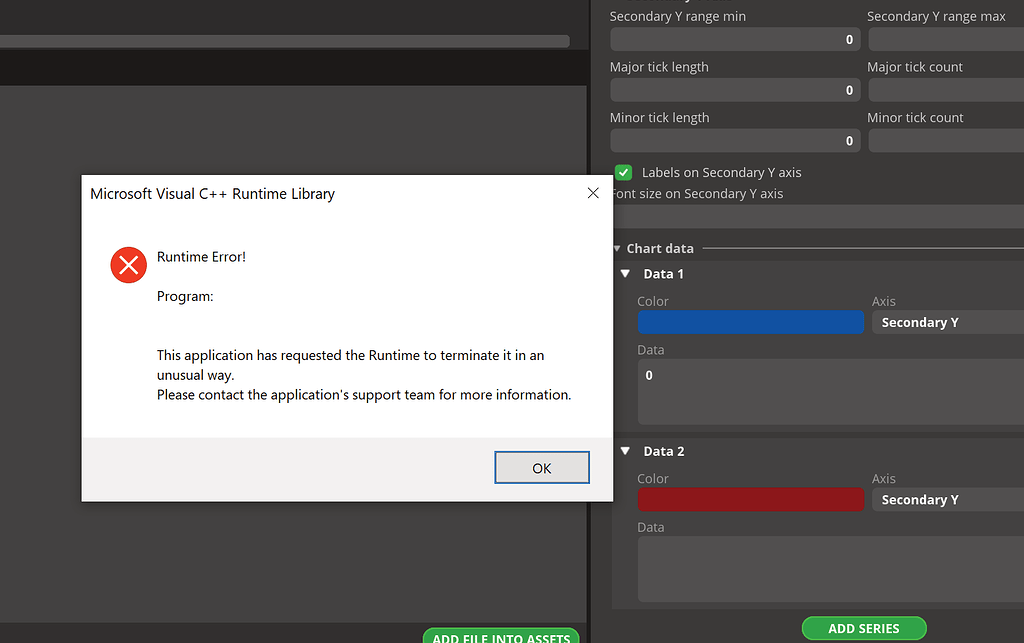This screenshot has height=643, width=1024.
Task: Click the 'Chart data' section heading
Action: pos(660,249)
